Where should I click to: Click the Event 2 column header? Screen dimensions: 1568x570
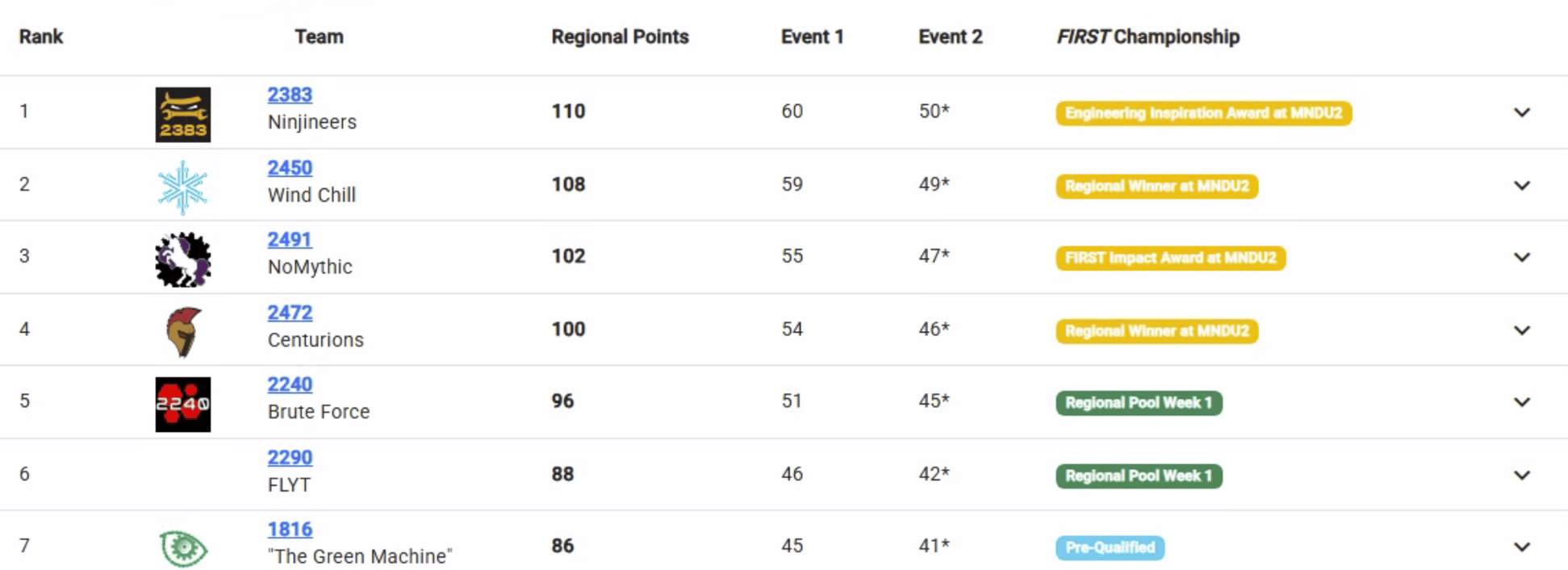click(951, 36)
